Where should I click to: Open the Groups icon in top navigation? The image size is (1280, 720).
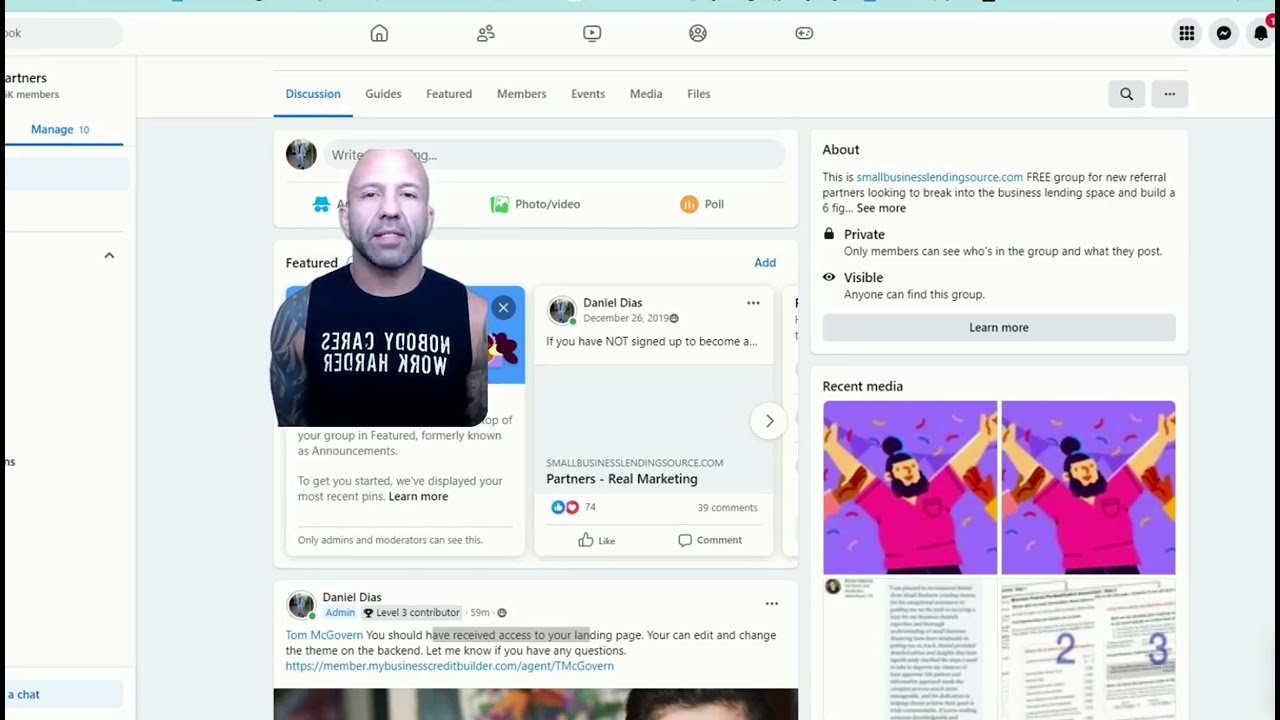point(698,33)
